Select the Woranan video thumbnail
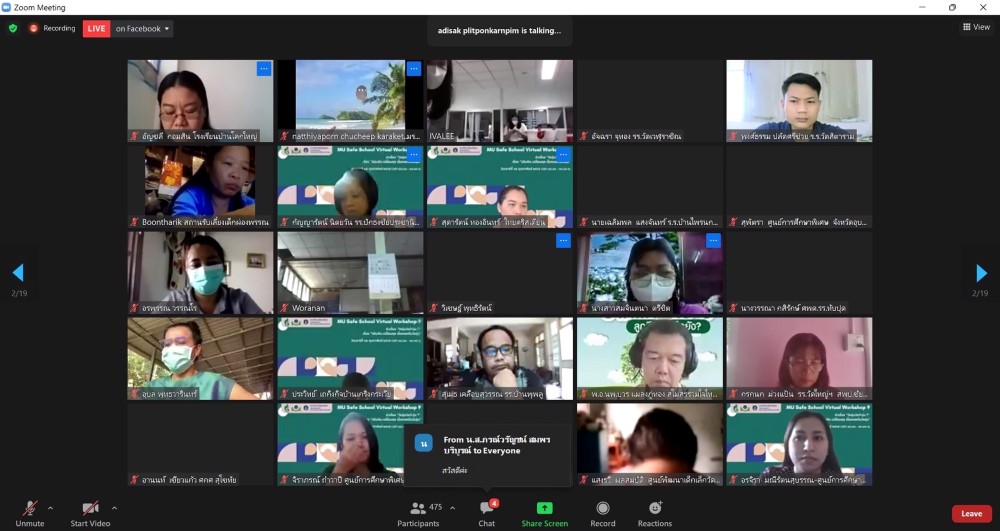This screenshot has width=1000, height=531. (350, 273)
